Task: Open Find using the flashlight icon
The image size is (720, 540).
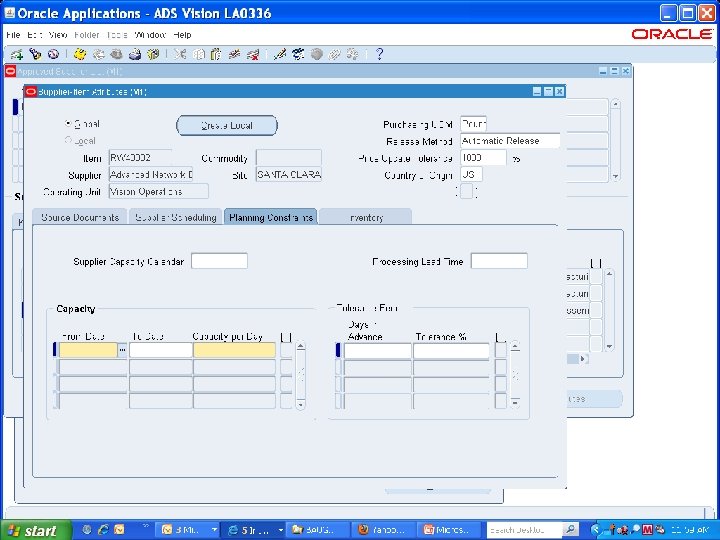Action: tap(35, 54)
